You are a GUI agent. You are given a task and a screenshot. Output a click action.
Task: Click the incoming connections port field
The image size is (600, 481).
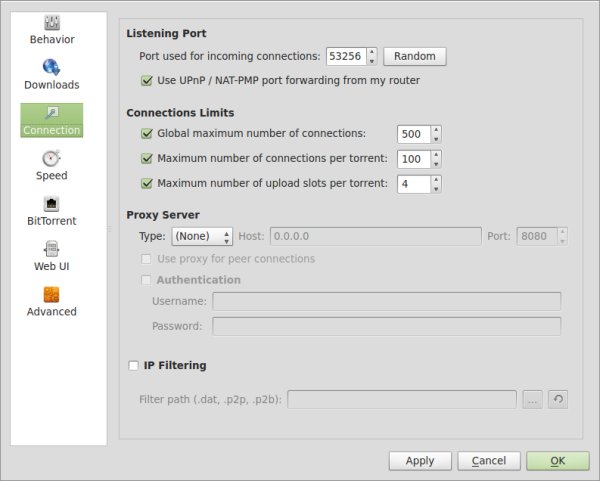pyautogui.click(x=345, y=56)
